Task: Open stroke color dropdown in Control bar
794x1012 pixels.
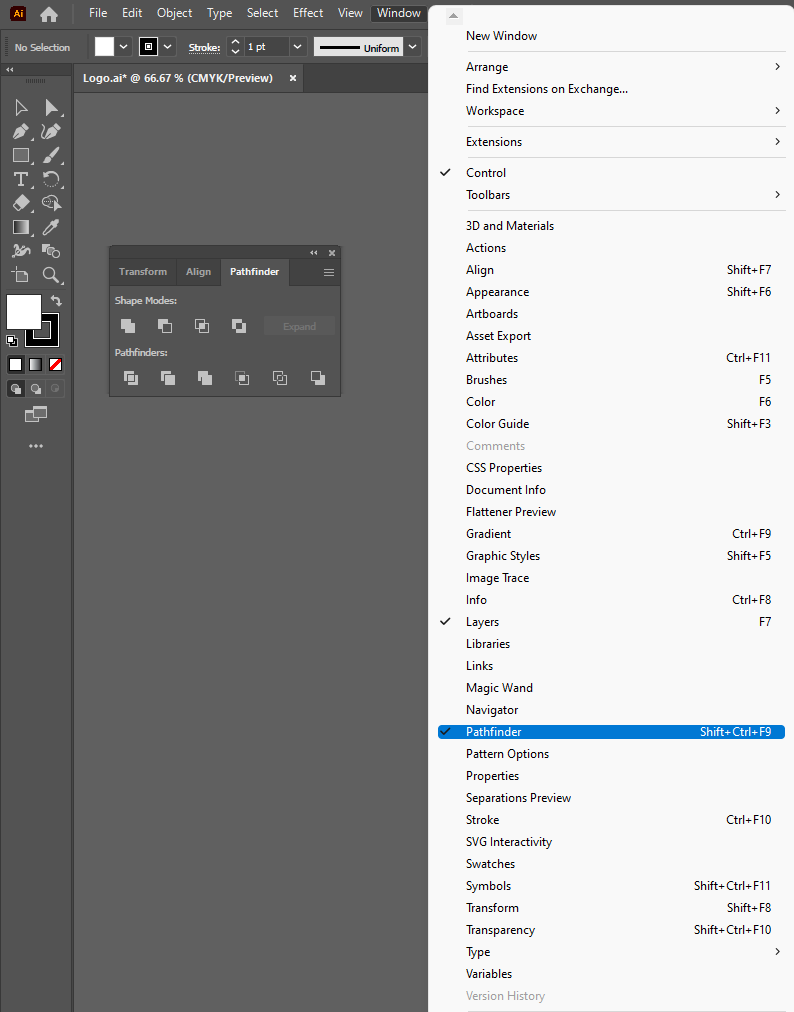Action: (168, 46)
